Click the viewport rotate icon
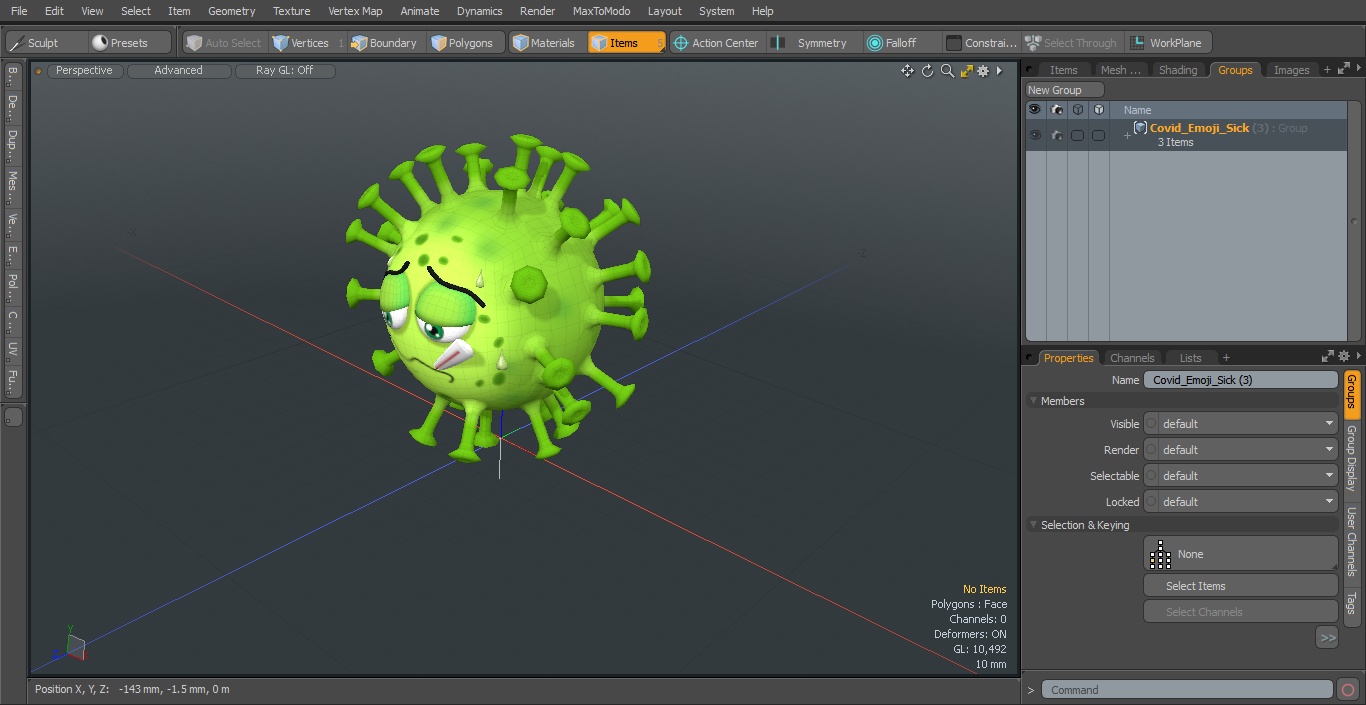Viewport: 1366px width, 705px height. click(x=927, y=71)
